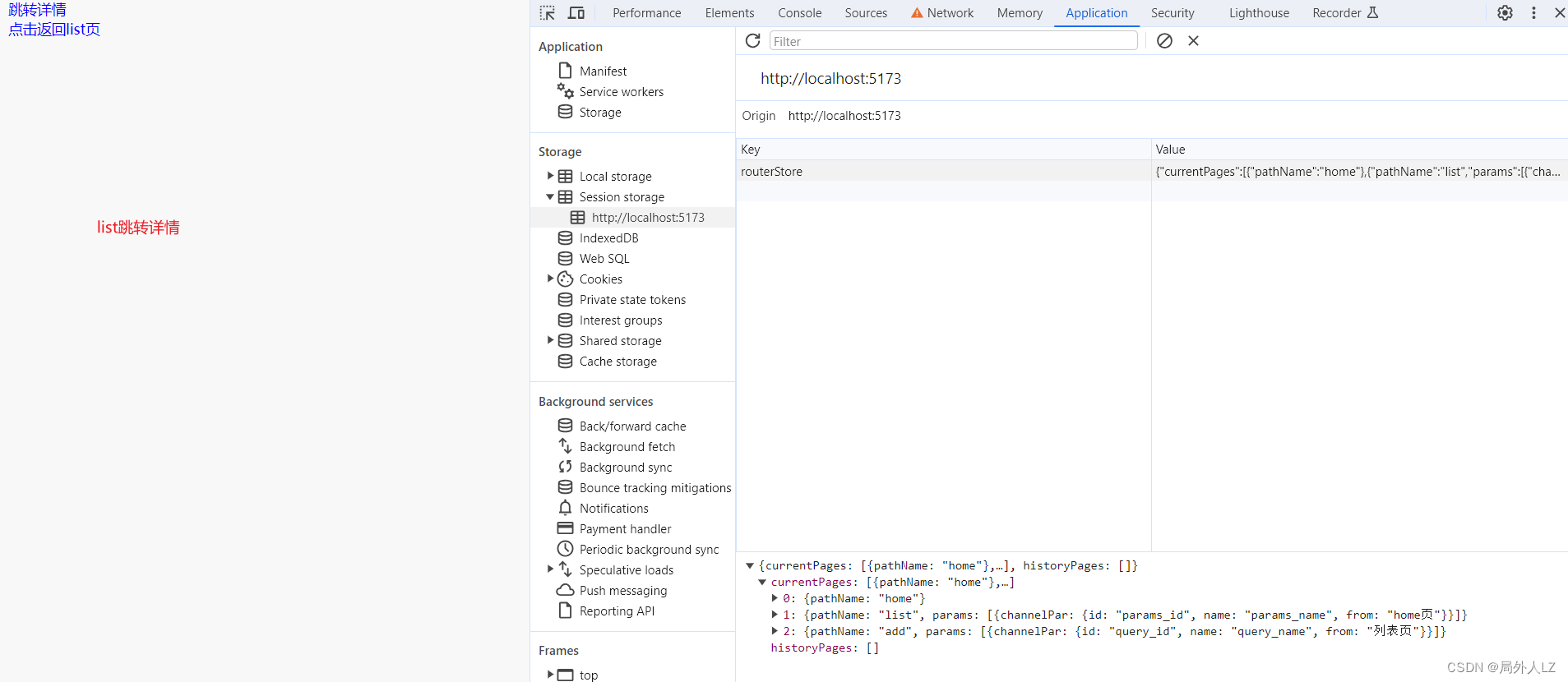Click the 跳转详情 link on the page
This screenshot has width=1568, height=682.
click(37, 10)
